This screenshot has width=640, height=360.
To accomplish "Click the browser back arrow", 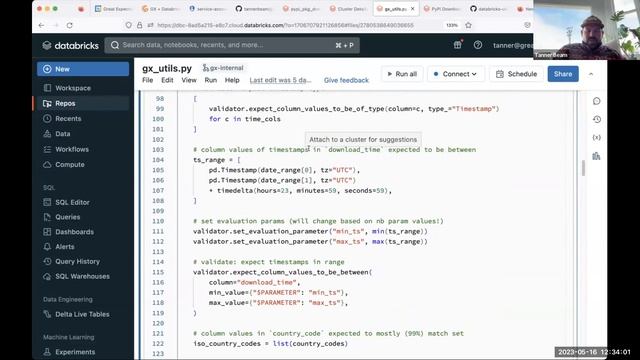I will (x=41, y=25).
